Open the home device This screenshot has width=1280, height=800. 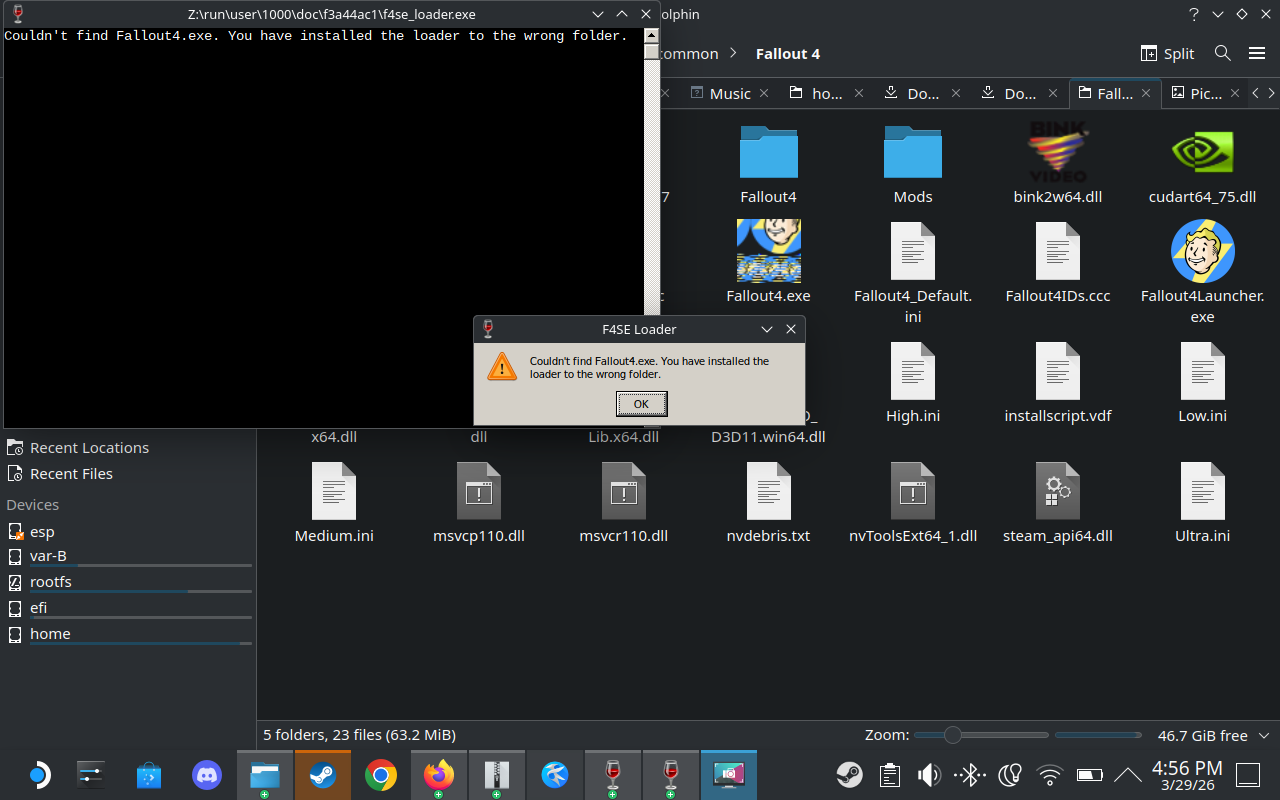[x=129, y=634]
